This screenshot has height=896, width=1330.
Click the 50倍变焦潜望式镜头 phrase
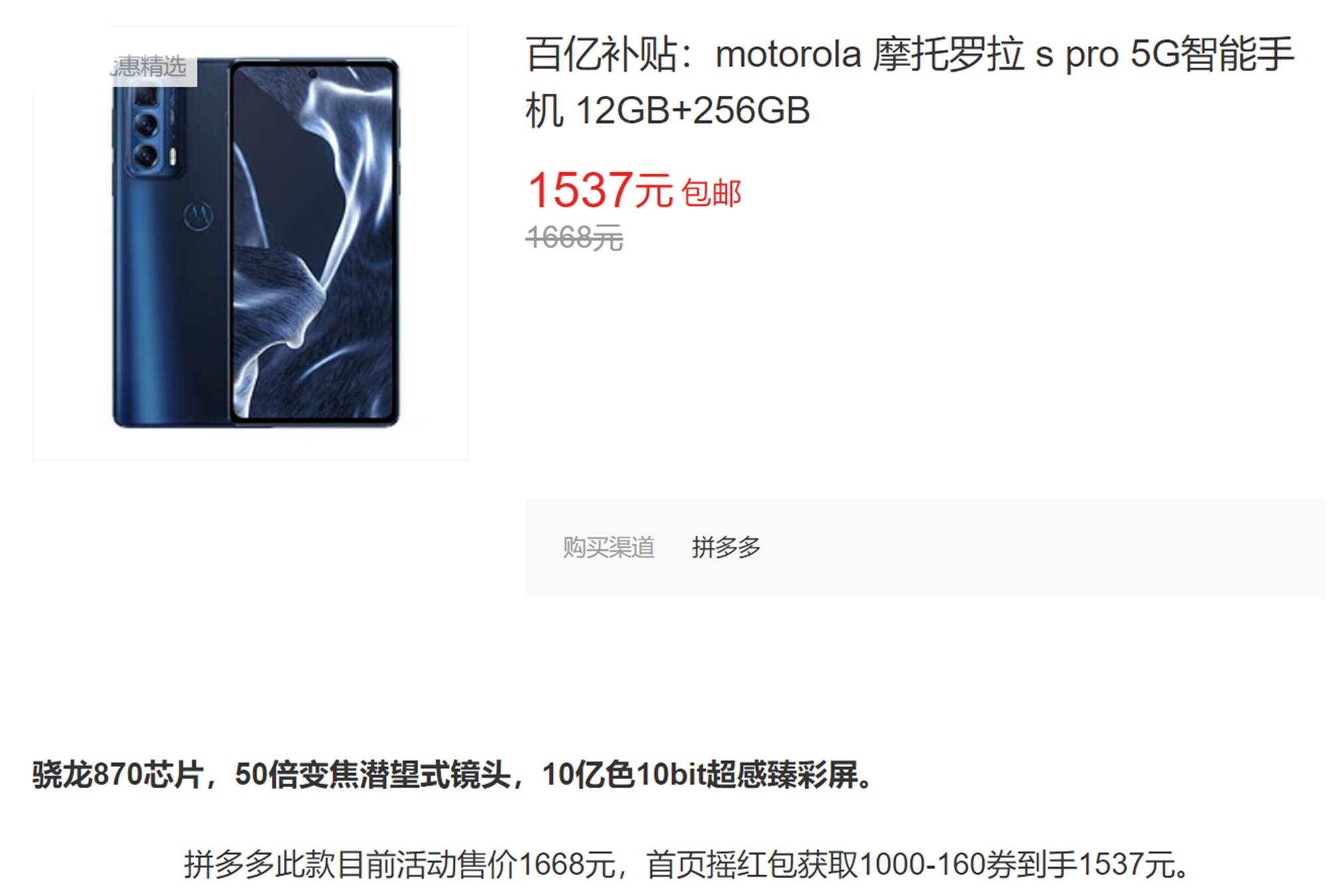point(373,774)
